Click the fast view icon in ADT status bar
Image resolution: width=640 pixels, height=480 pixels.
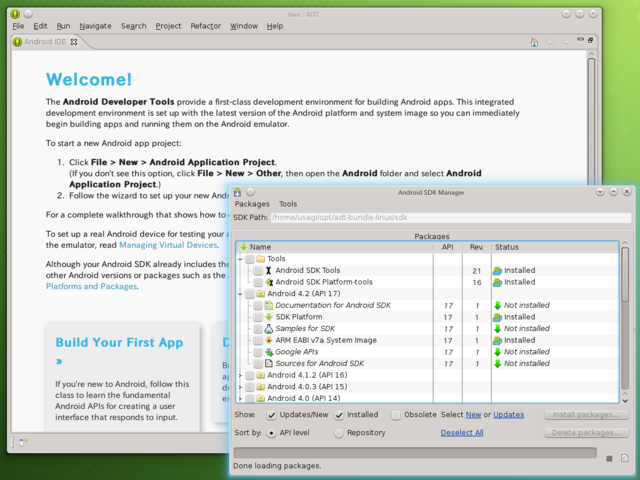tap(23, 442)
